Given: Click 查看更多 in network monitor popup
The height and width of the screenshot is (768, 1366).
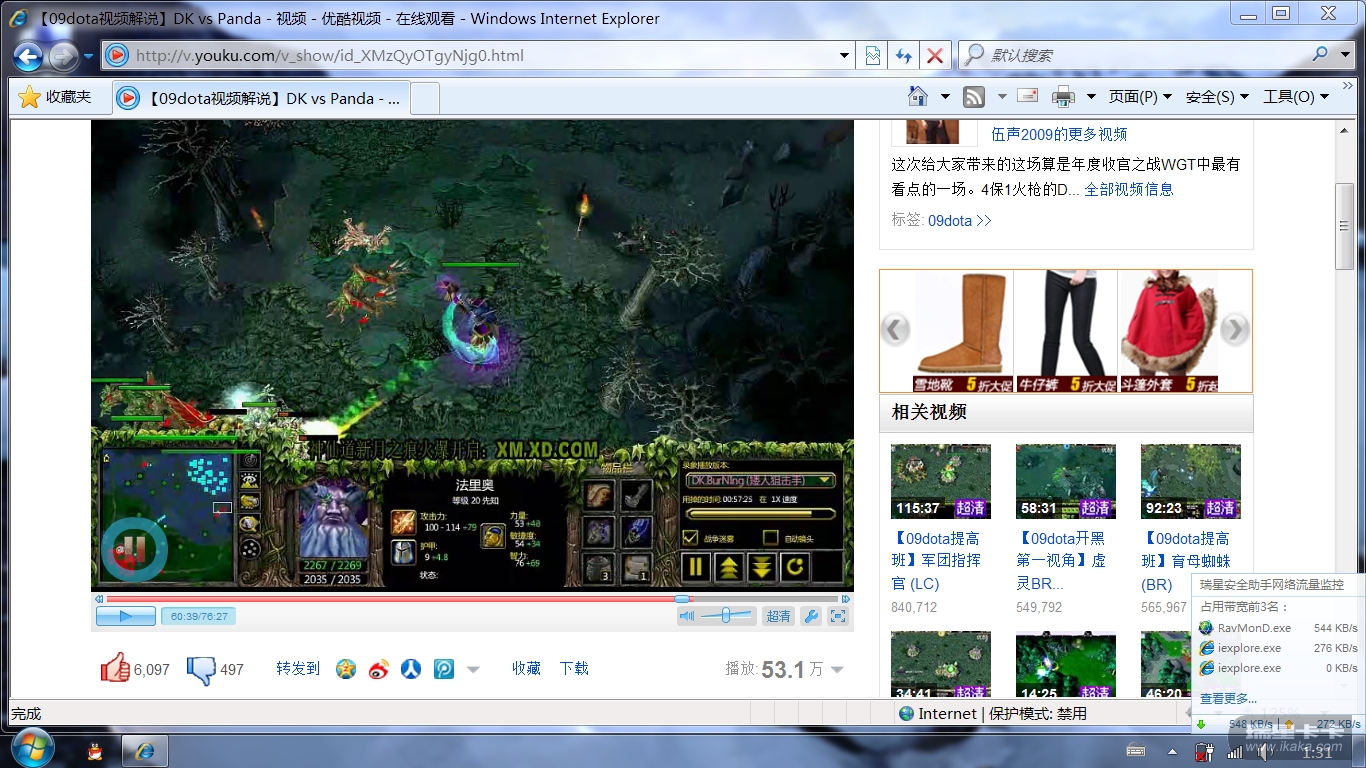Looking at the screenshot, I should point(1229,699).
